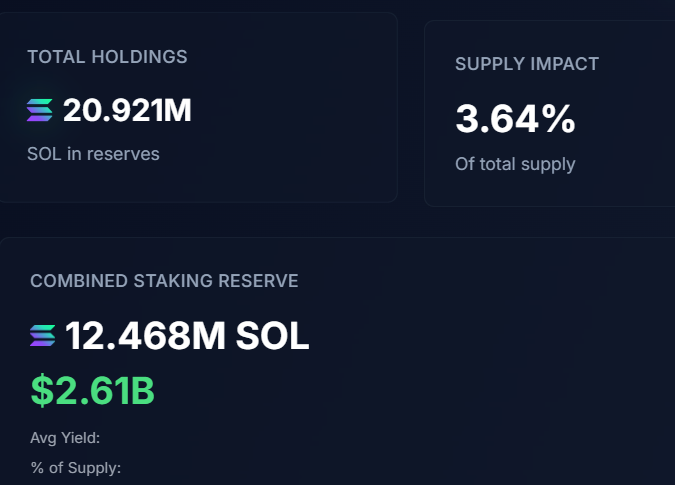The image size is (675, 485).
Task: Select the SUPPLY IMPACT heading
Action: point(527,64)
